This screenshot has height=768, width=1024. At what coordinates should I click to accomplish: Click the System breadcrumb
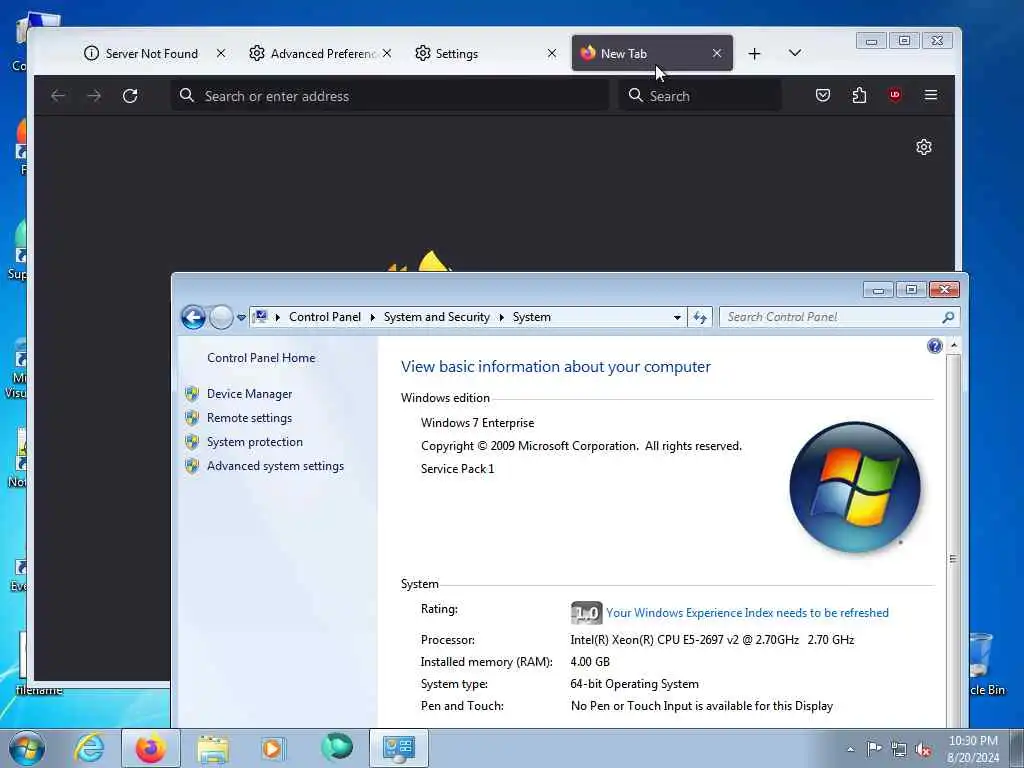tap(532, 317)
